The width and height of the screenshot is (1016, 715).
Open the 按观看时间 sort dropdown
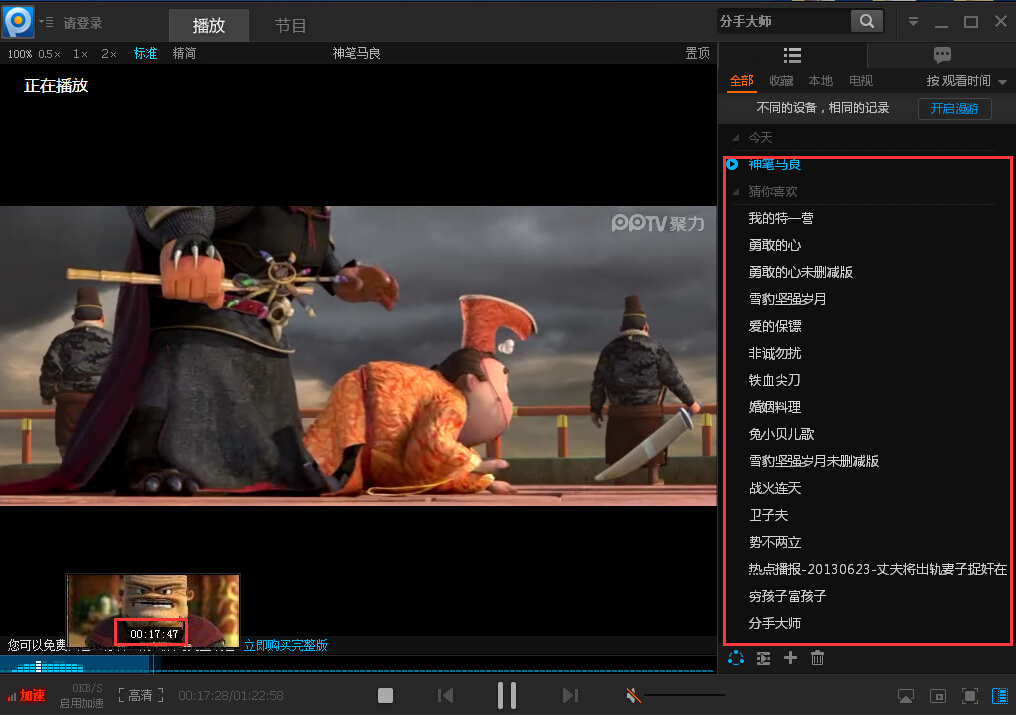coord(966,81)
